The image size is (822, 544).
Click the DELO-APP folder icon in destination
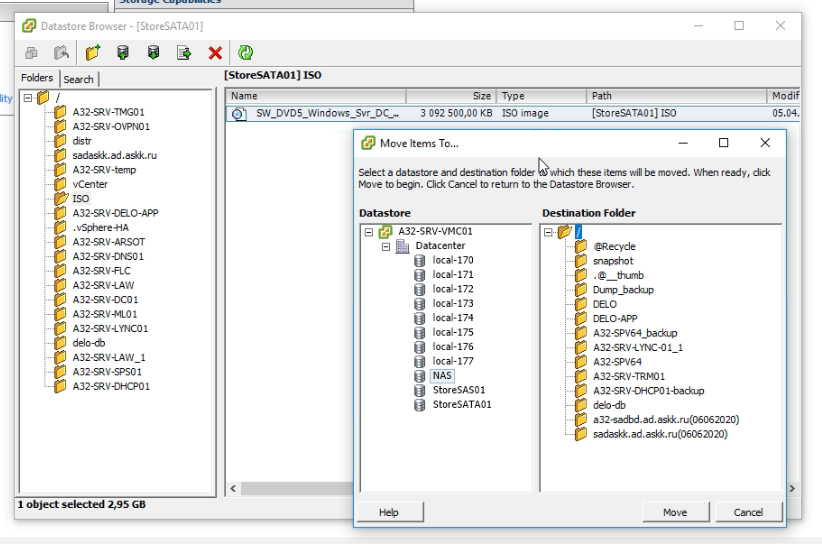pyautogui.click(x=581, y=319)
